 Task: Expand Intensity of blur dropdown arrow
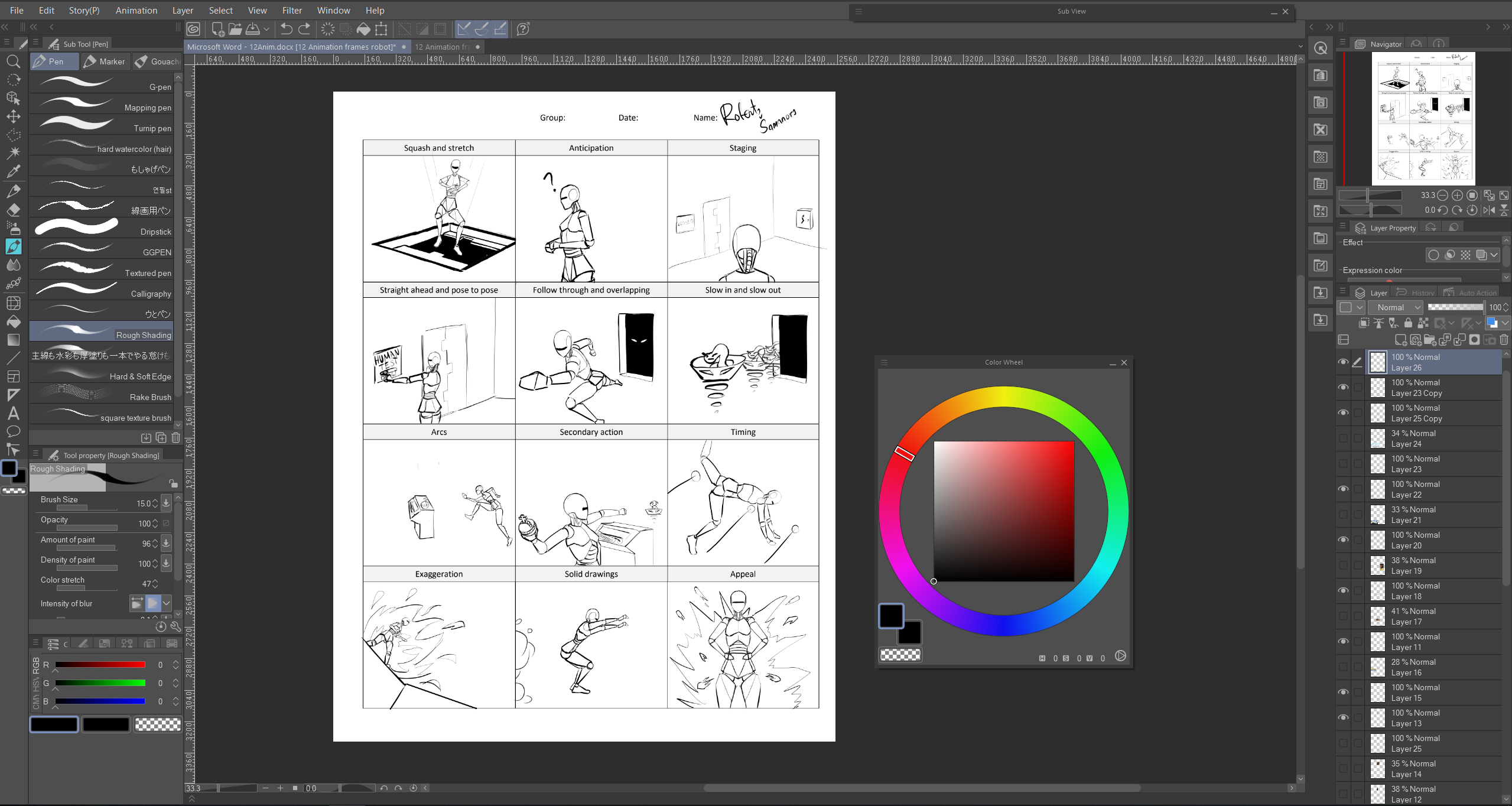click(x=167, y=603)
